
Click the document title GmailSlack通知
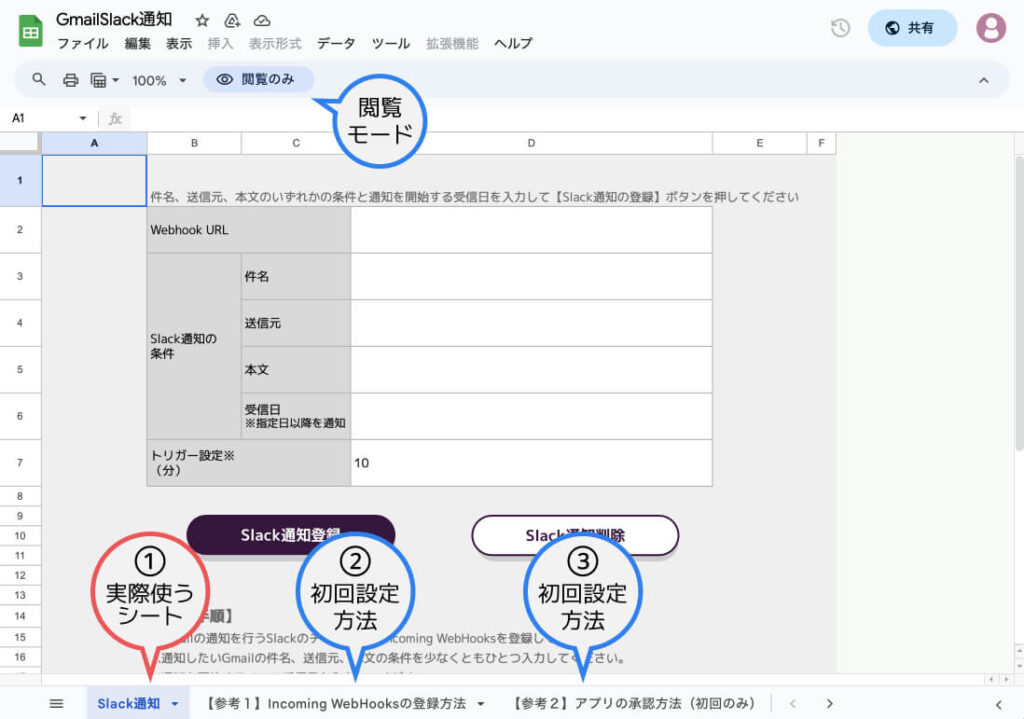114,20
